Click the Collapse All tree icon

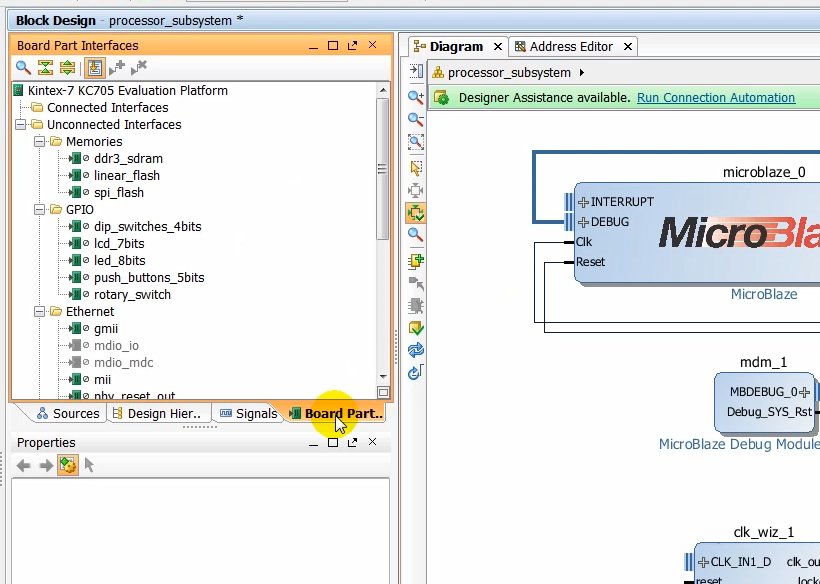point(45,68)
